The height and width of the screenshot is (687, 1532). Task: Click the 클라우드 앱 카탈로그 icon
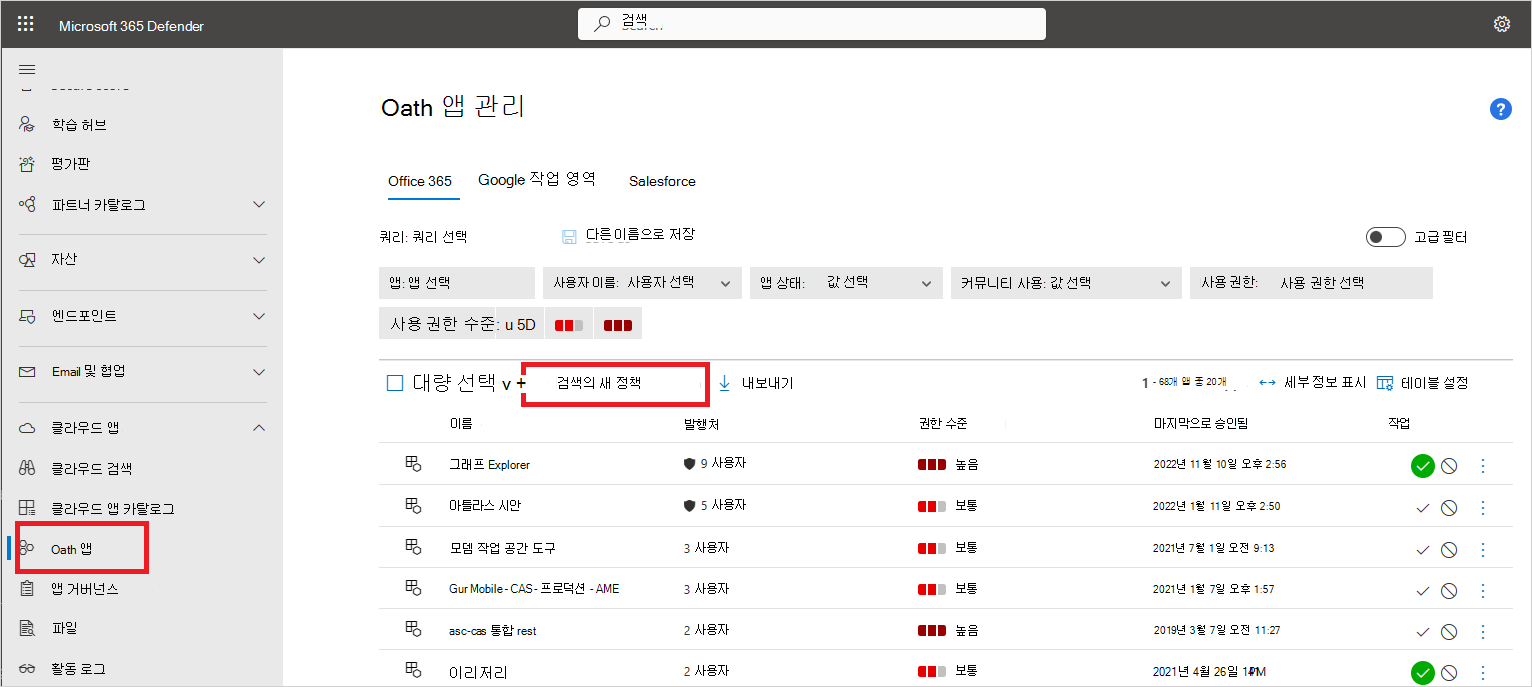[27, 508]
